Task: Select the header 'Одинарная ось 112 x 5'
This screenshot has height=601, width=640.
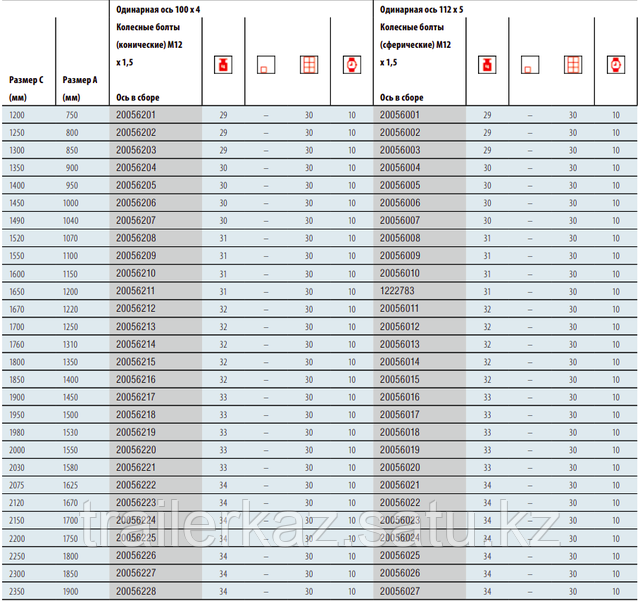Action: pyautogui.click(x=422, y=10)
